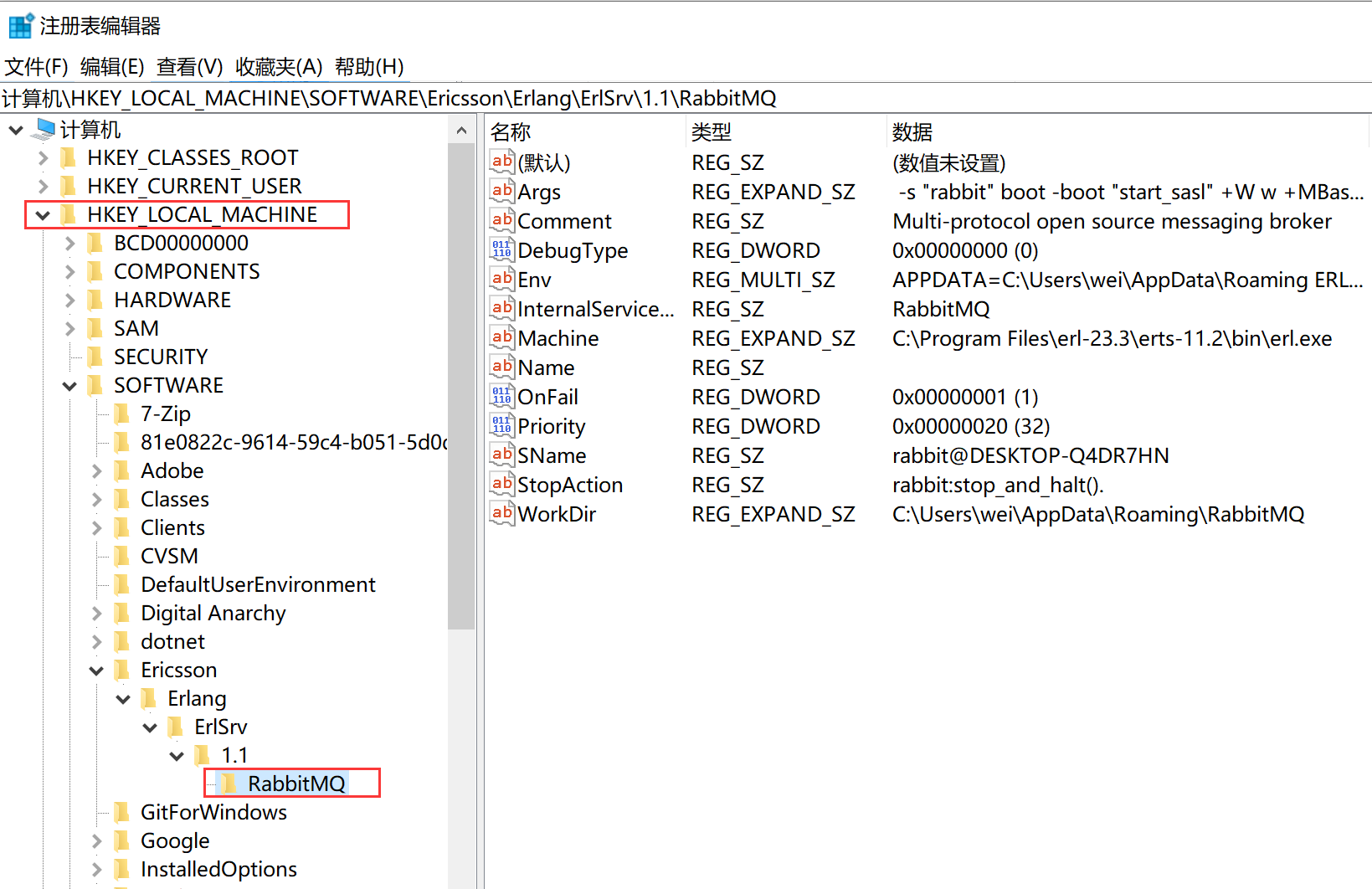Click the folder icon next to 7-Zip key

tap(121, 414)
